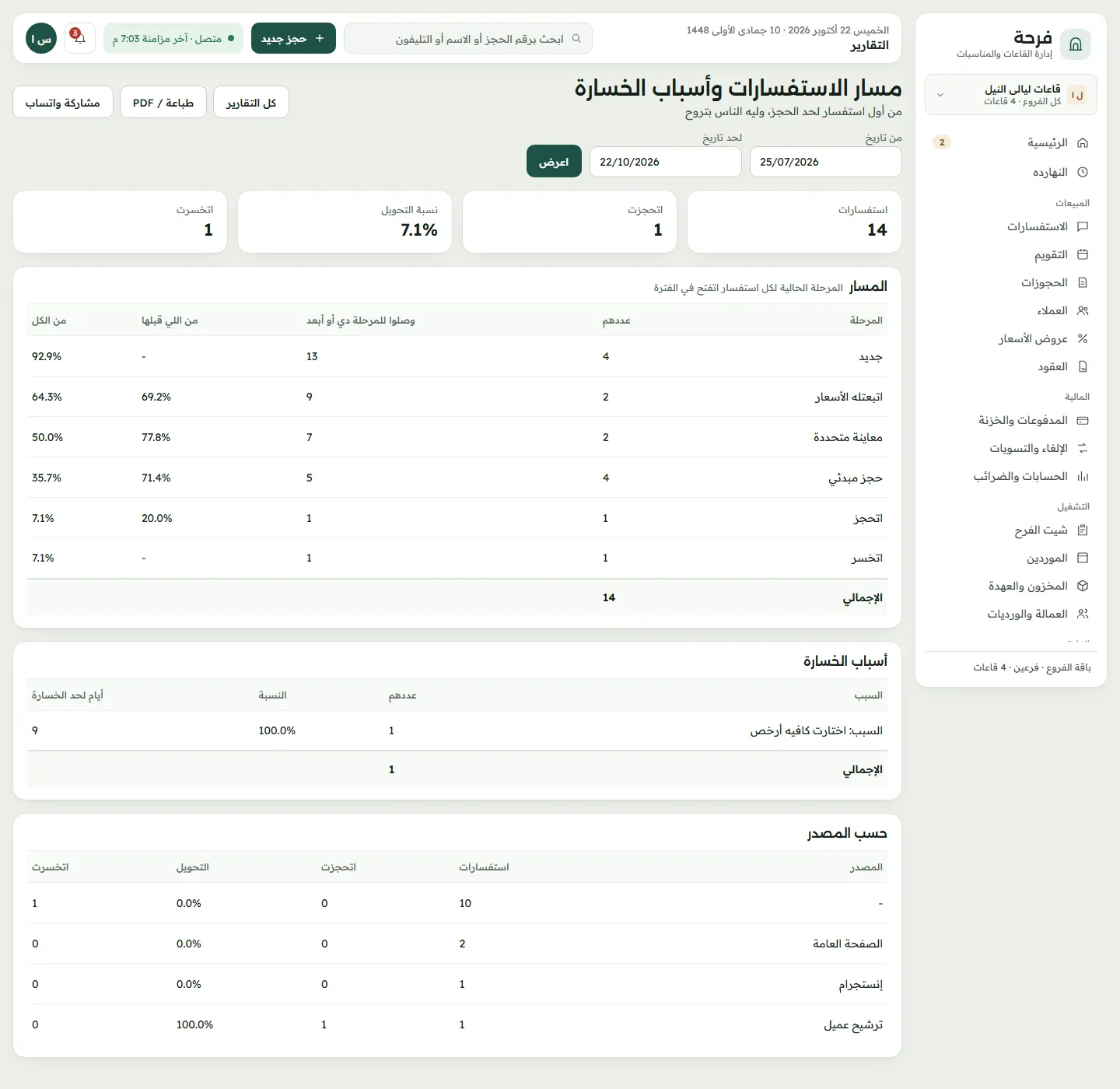Open the العملاء sidebar entry
The image size is (1120, 1089).
pos(1011,310)
